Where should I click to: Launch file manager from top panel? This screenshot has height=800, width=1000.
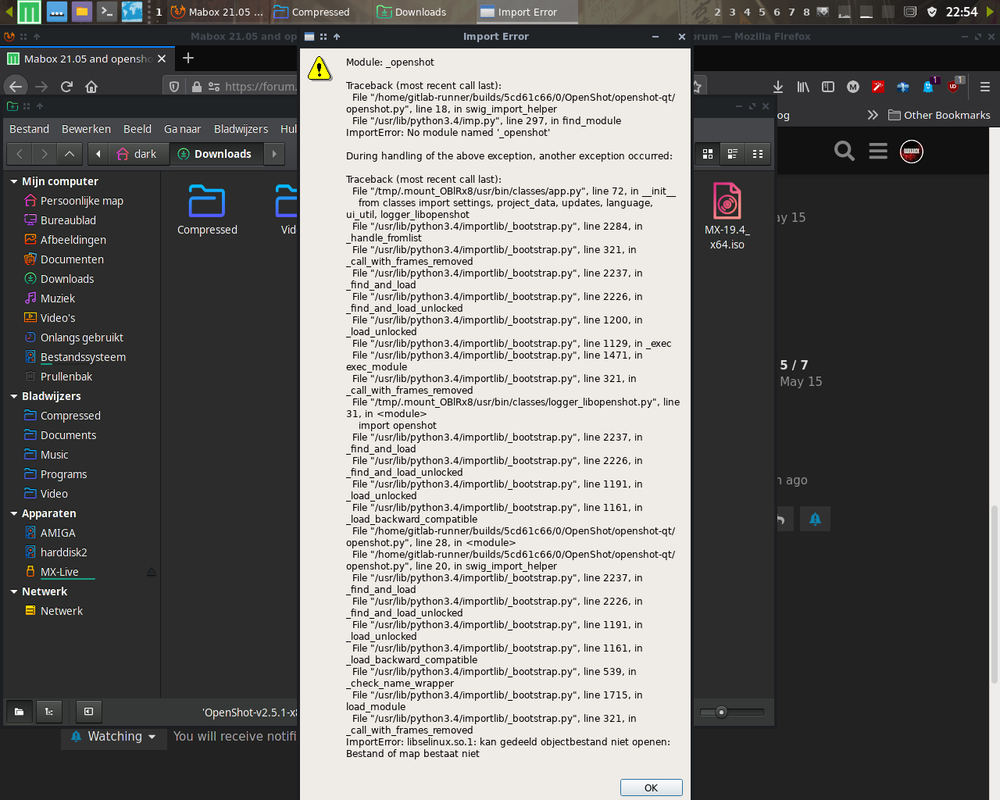click(82, 11)
